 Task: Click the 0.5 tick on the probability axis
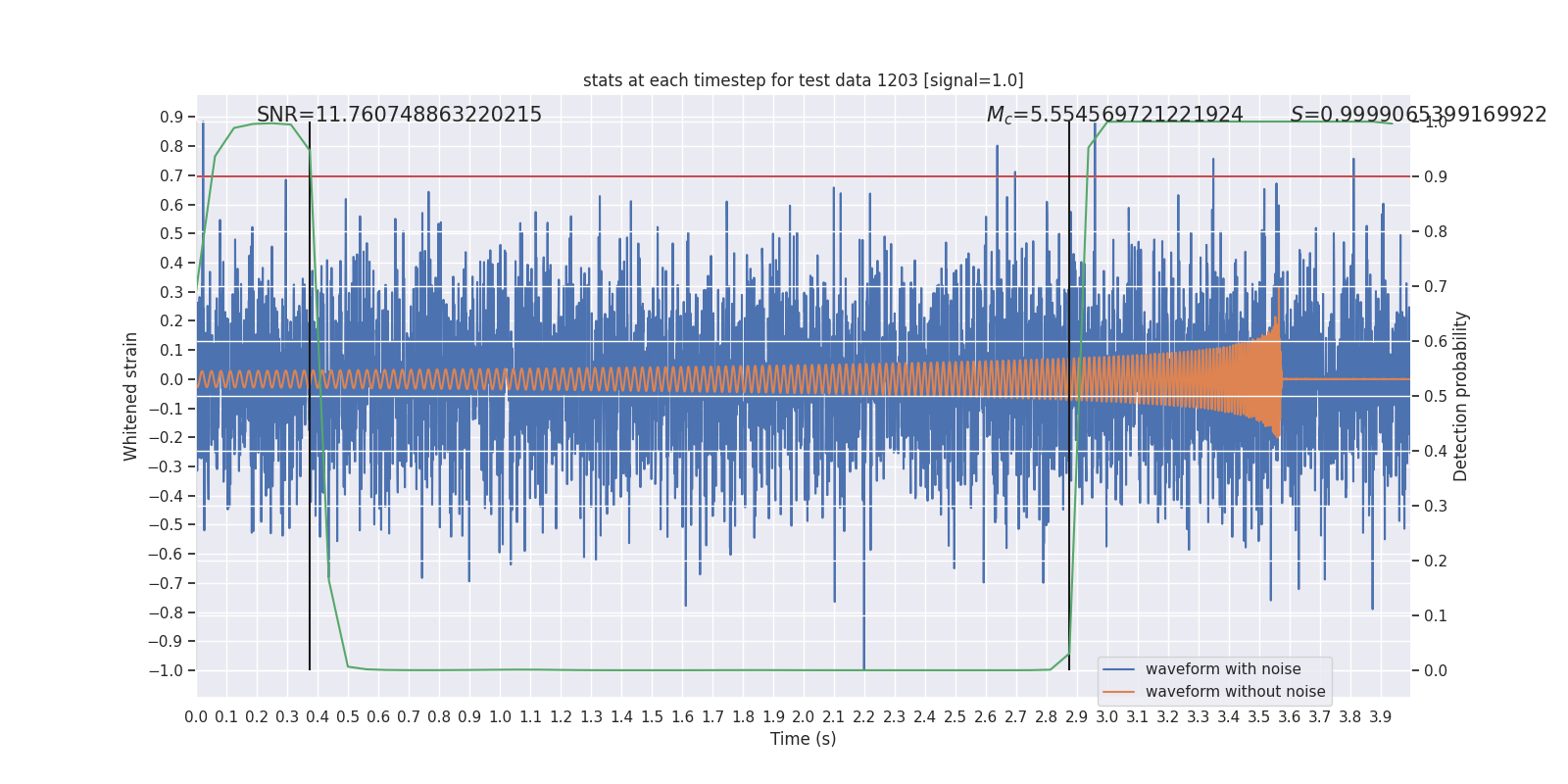tap(1435, 396)
